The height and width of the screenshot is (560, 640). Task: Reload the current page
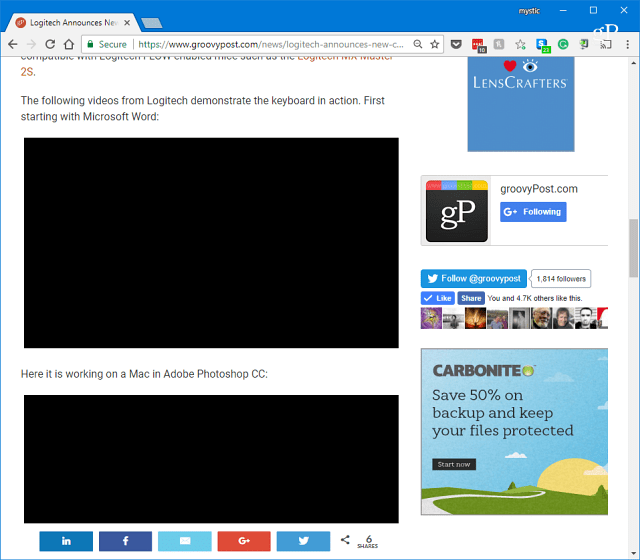(50, 44)
